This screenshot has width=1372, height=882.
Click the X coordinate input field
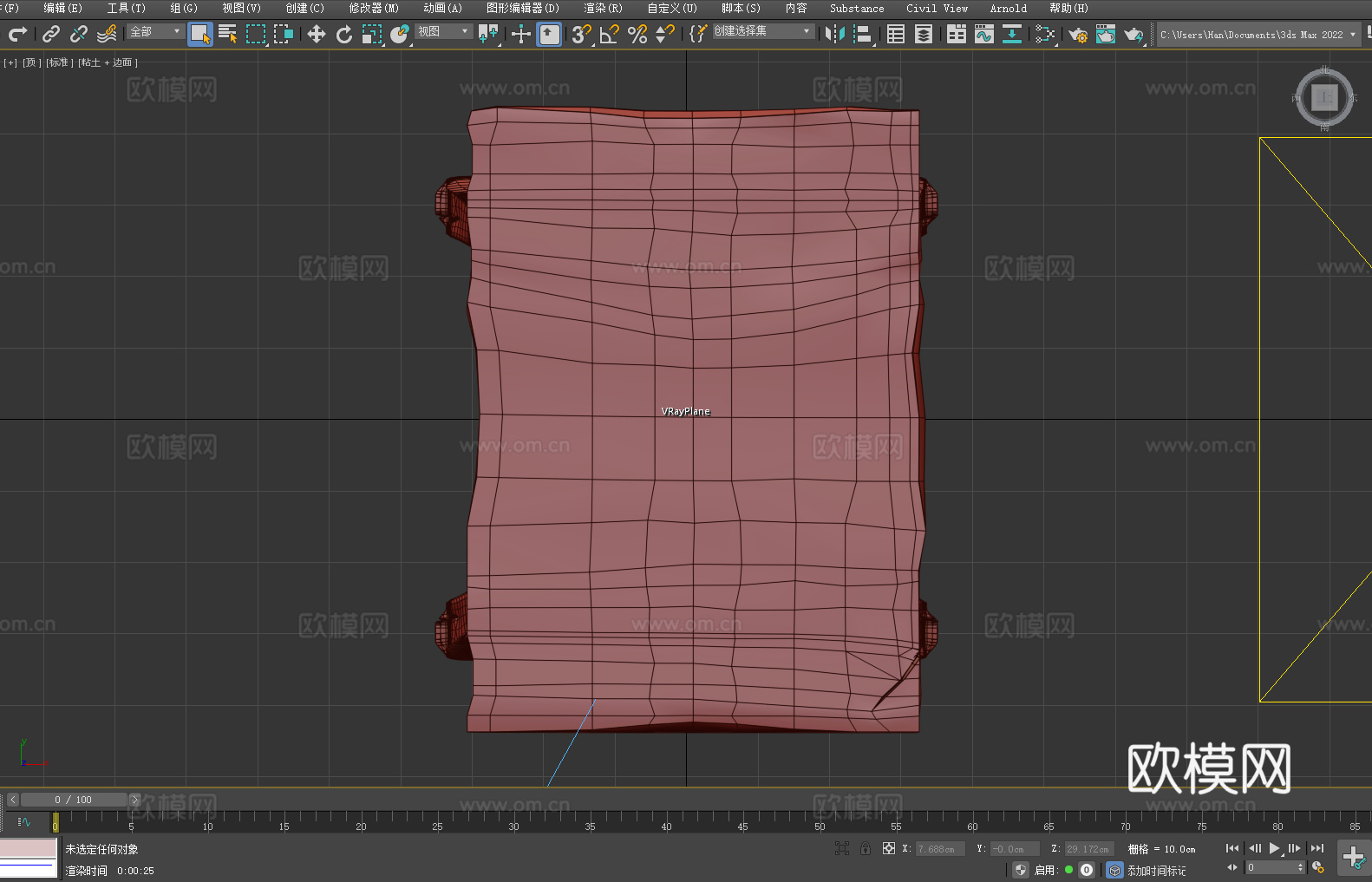coord(941,849)
